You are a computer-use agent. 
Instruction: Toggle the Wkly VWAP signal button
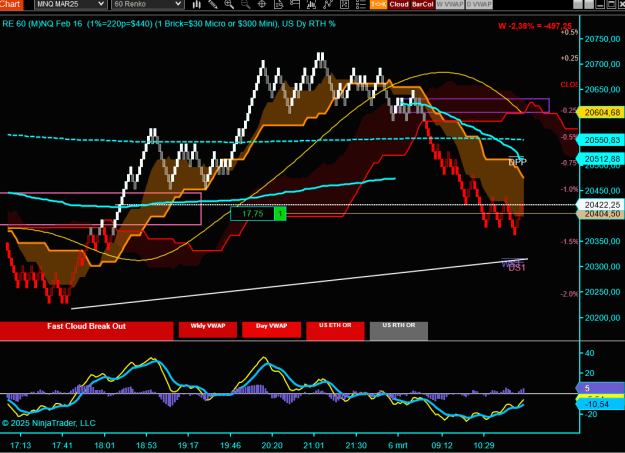point(208,330)
